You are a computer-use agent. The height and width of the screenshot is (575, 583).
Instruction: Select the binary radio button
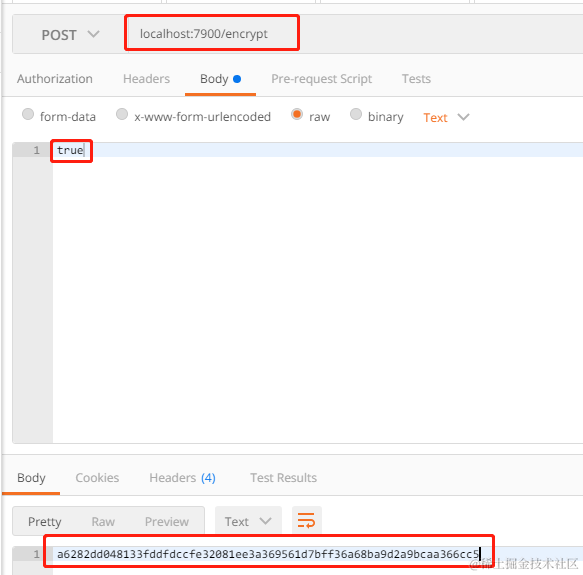[356, 114]
